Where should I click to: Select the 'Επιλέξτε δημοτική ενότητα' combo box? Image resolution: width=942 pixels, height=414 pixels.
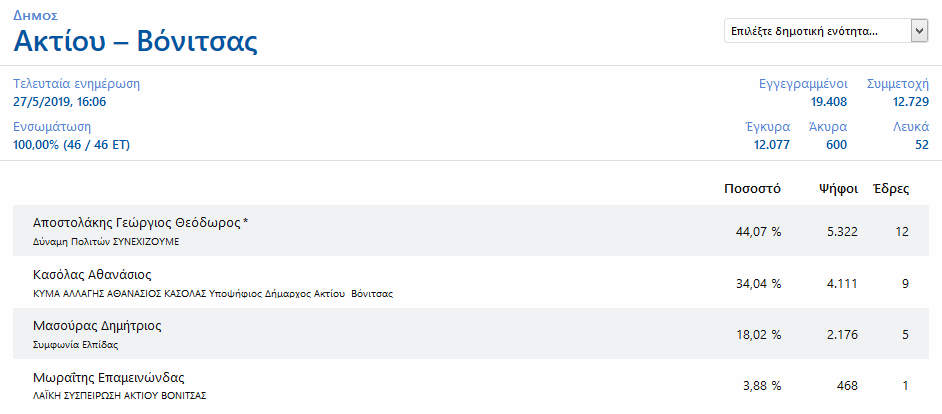pos(826,31)
